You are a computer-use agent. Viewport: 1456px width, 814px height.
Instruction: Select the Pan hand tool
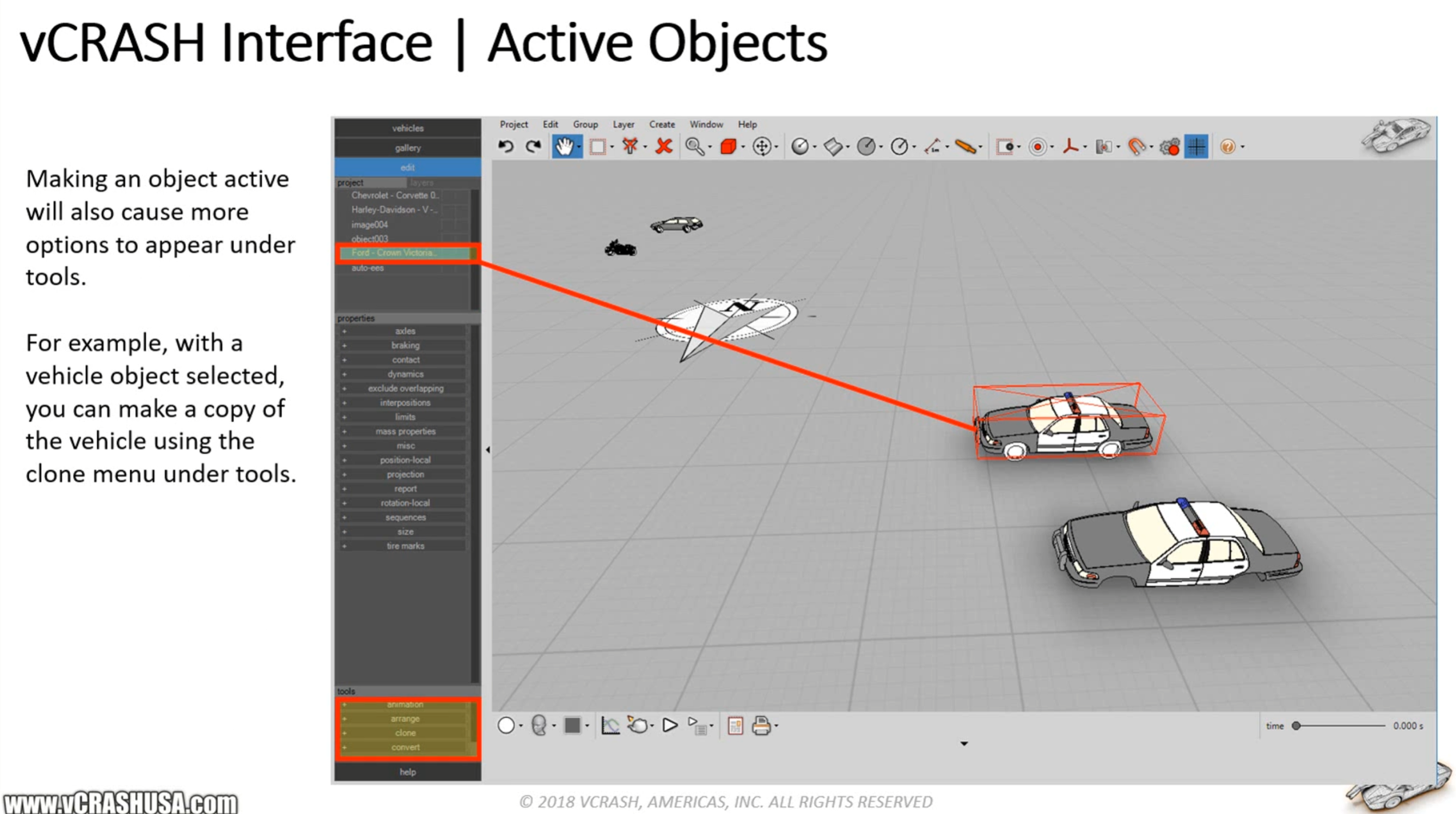[566, 146]
